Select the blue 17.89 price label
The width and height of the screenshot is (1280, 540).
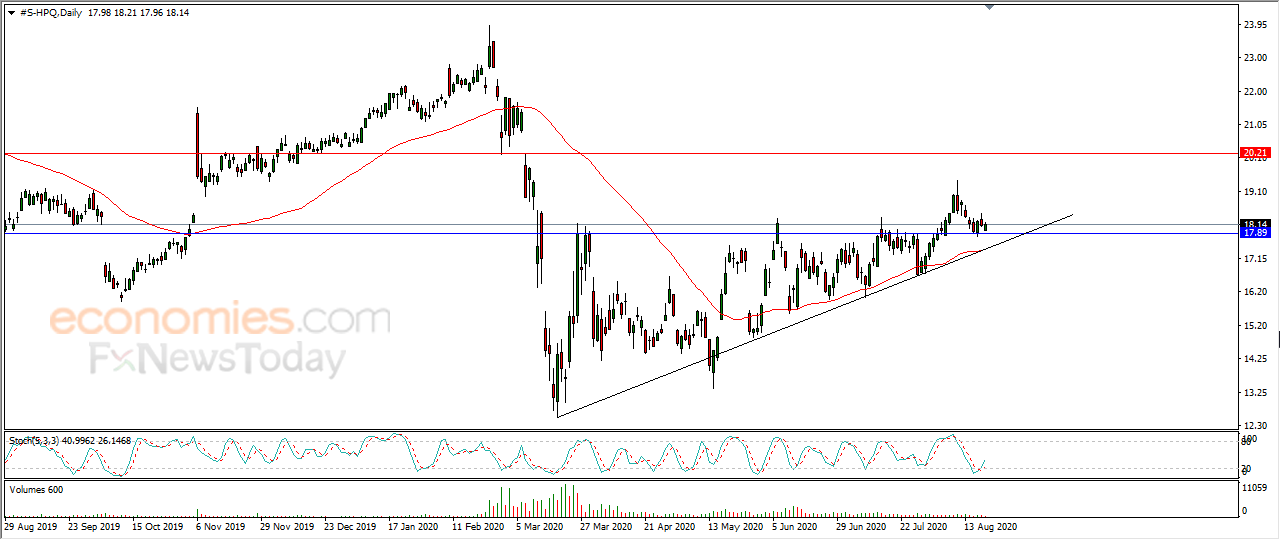[1254, 233]
